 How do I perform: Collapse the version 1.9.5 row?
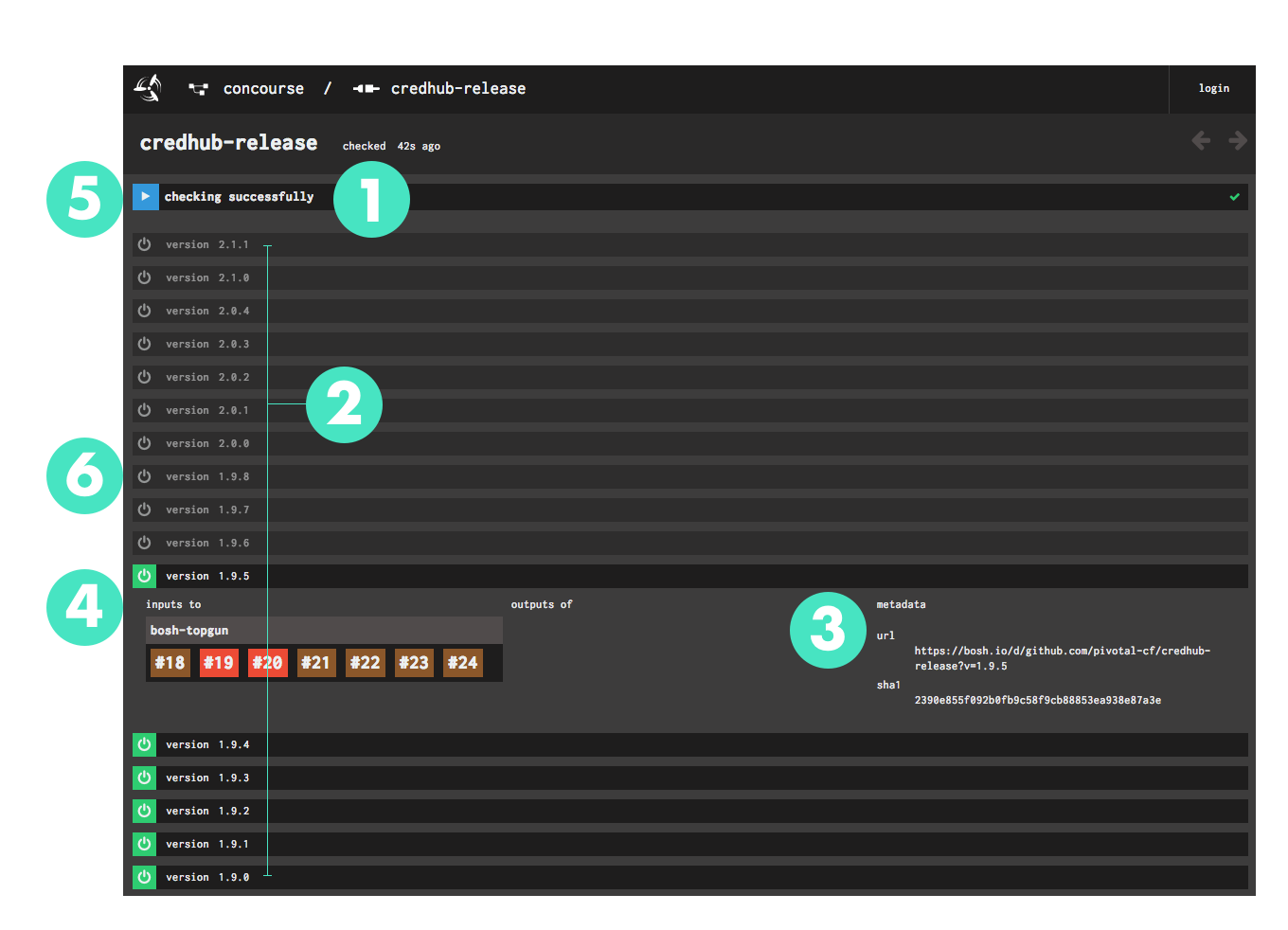click(663, 576)
